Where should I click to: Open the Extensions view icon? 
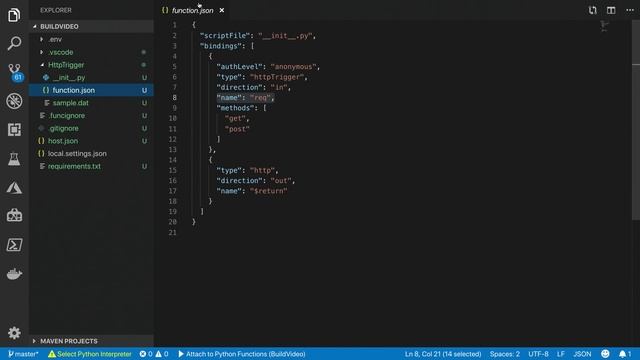point(14,129)
